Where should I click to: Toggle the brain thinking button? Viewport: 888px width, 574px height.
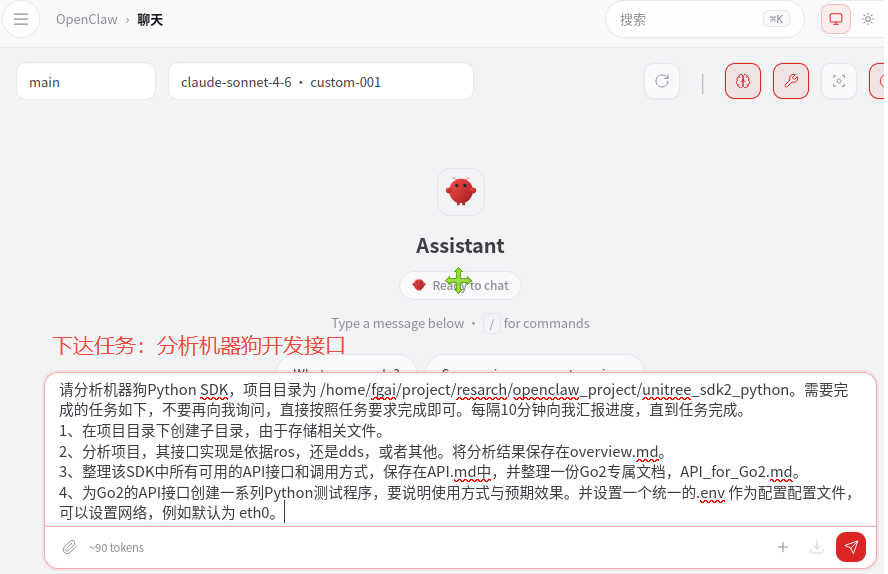coord(743,81)
